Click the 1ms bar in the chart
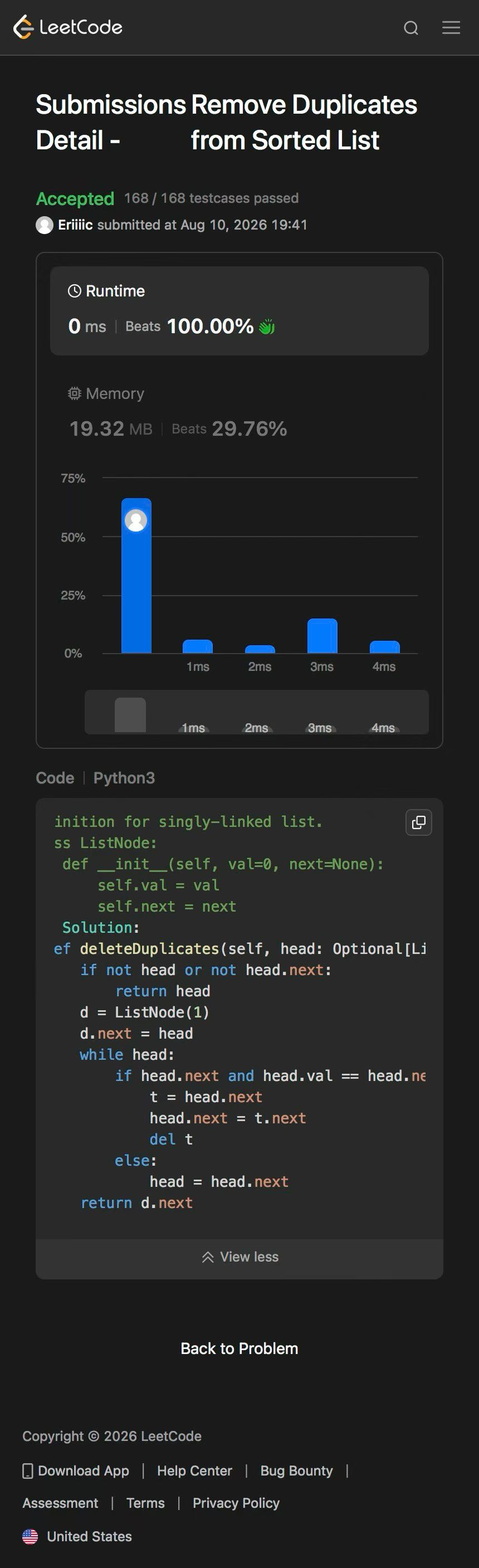Screen dimensions: 479x1568 tap(198, 646)
